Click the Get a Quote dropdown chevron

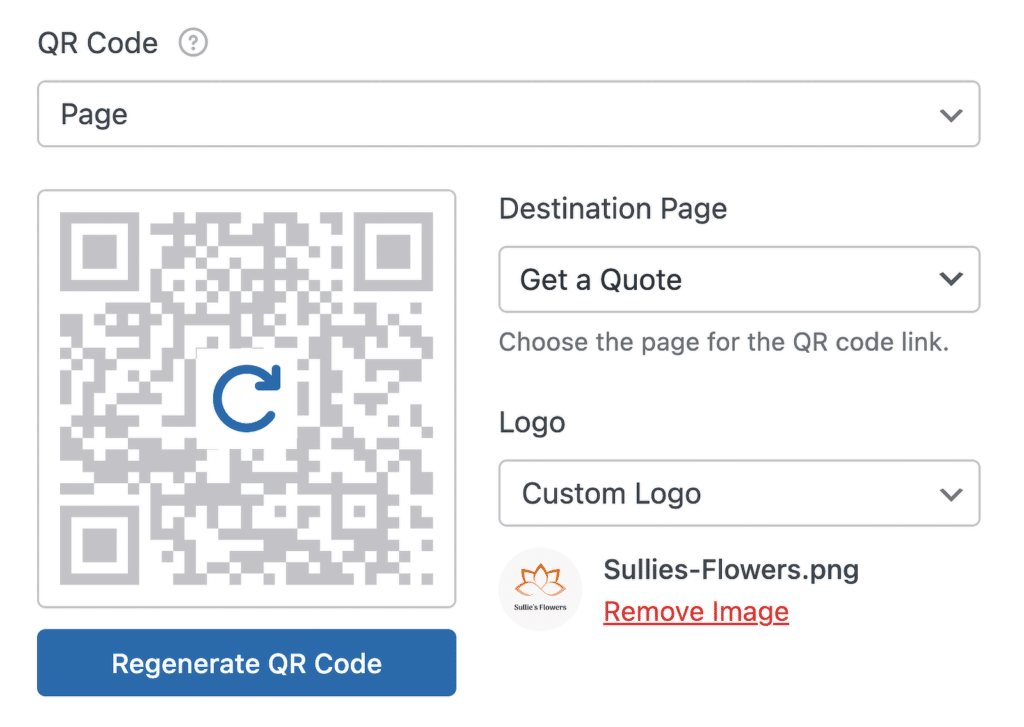coord(951,280)
